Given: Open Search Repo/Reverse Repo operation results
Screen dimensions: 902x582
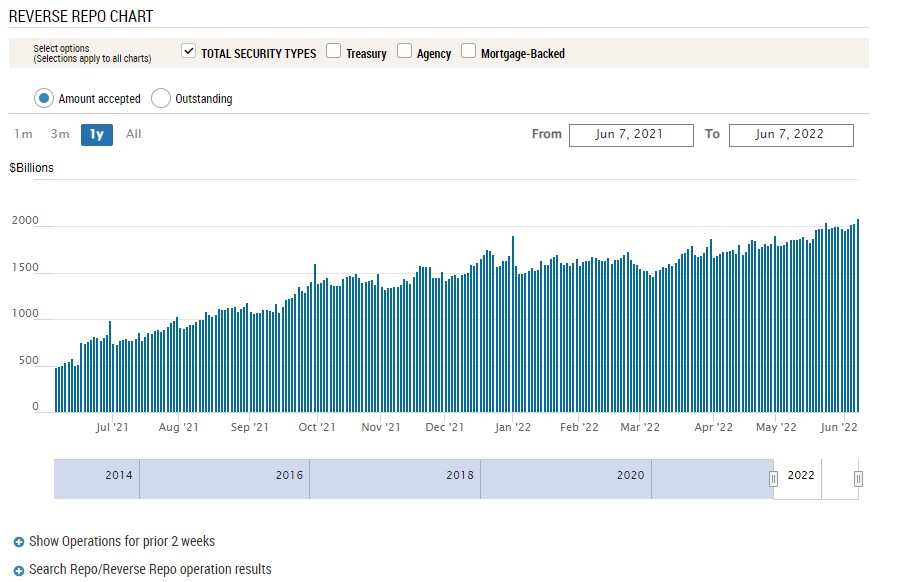Looking at the screenshot, I should pyautogui.click(x=150, y=570).
